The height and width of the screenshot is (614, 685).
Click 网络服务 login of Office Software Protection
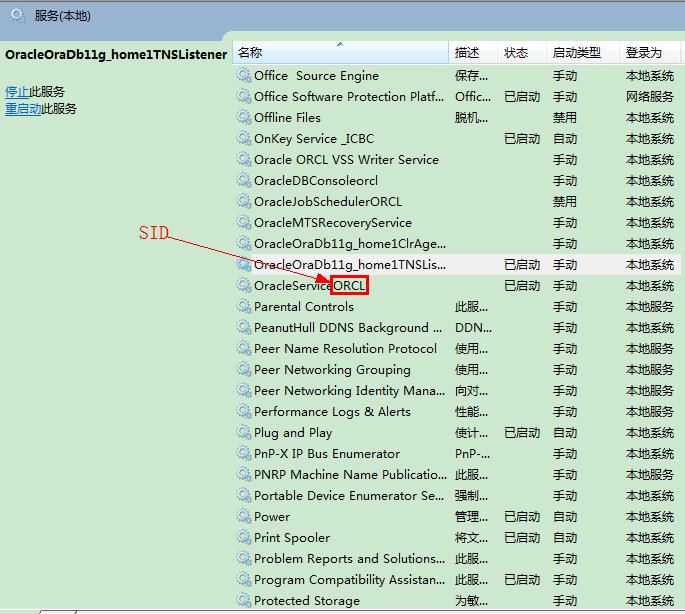coord(650,97)
